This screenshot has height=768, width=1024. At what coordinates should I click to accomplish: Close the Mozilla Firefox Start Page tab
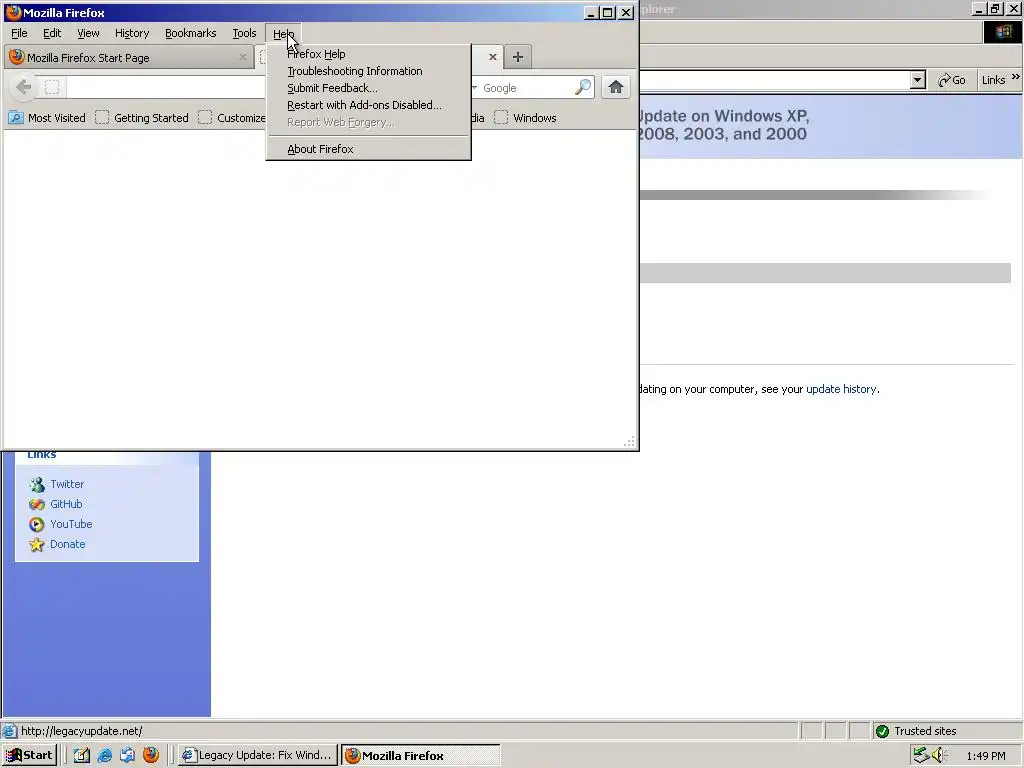243,57
